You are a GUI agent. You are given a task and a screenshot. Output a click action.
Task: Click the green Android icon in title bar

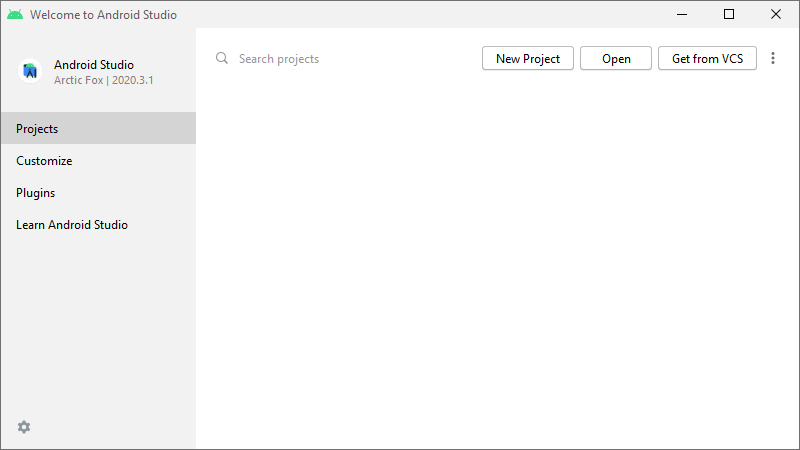[x=15, y=15]
